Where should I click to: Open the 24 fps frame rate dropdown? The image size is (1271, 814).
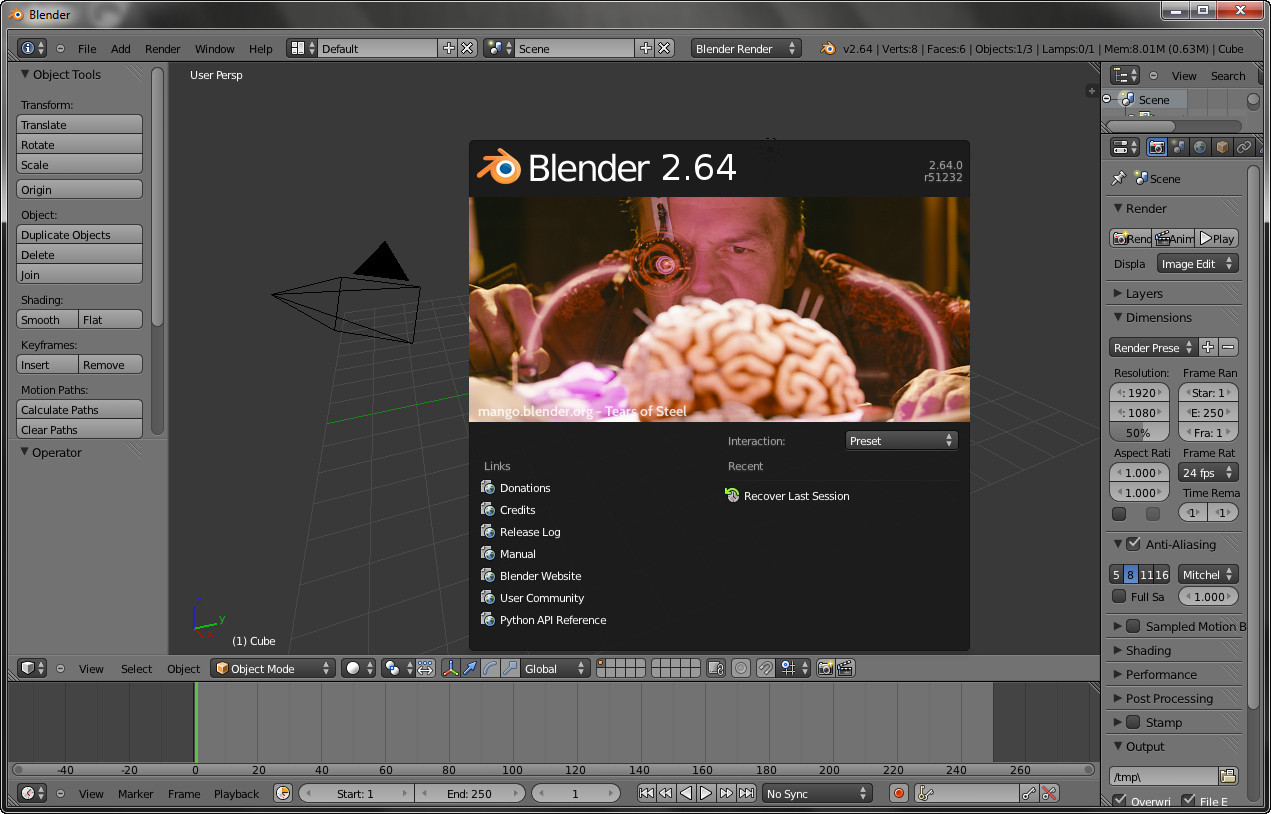(x=1208, y=472)
